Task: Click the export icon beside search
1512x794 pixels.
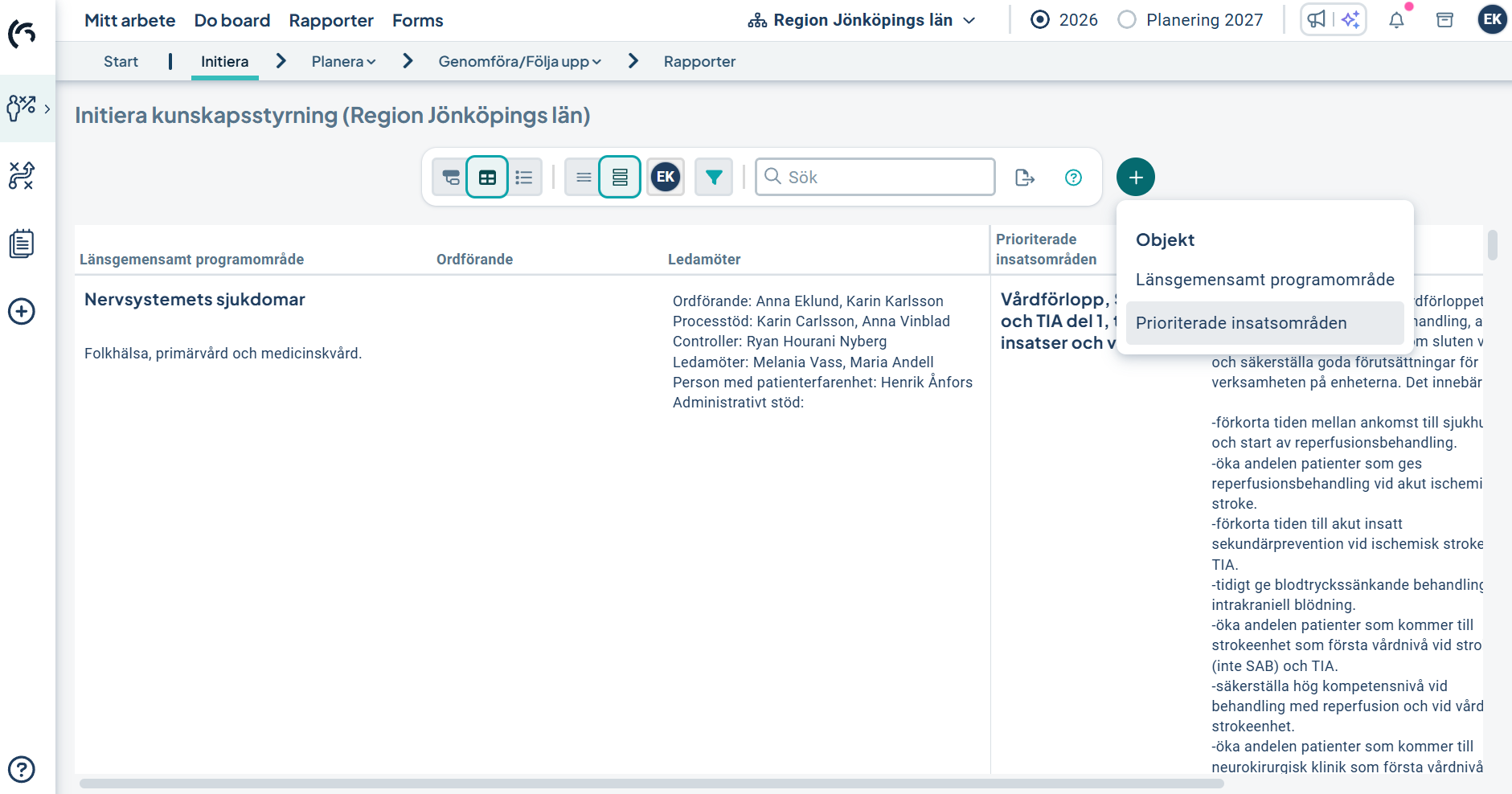Action: pos(1024,178)
